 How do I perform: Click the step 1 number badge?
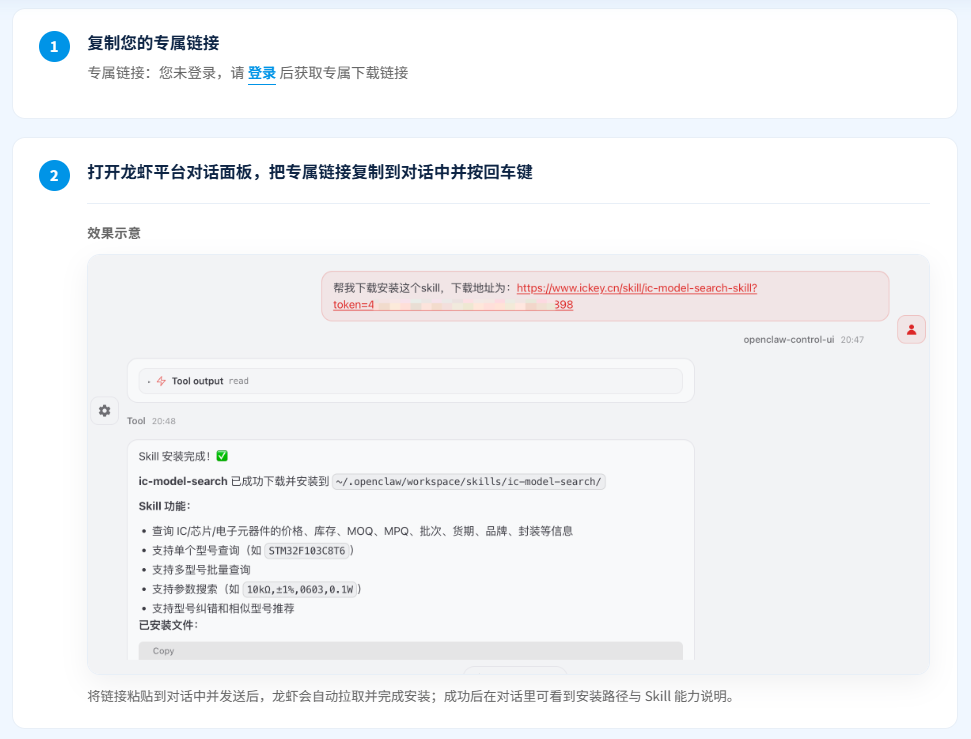click(54, 46)
